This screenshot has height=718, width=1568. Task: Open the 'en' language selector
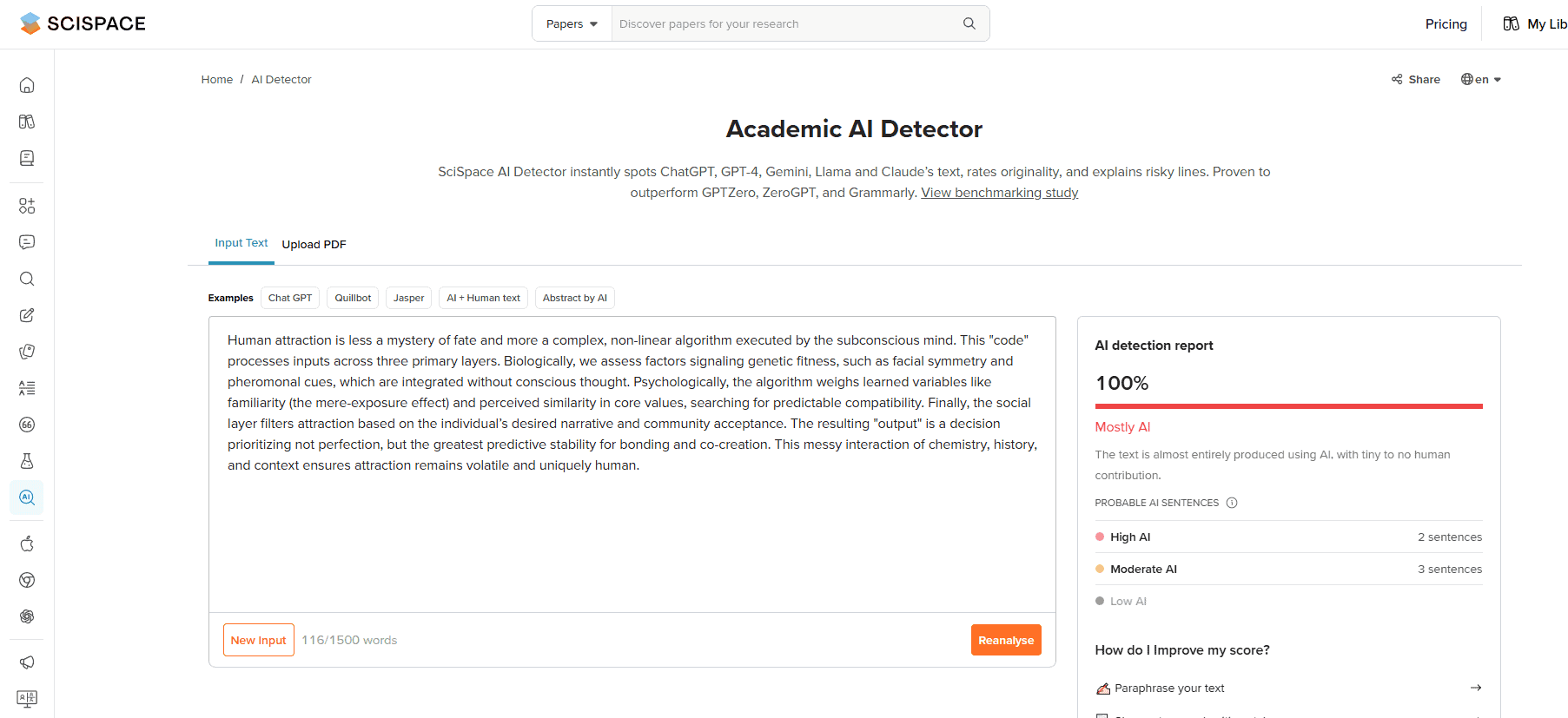point(1481,79)
